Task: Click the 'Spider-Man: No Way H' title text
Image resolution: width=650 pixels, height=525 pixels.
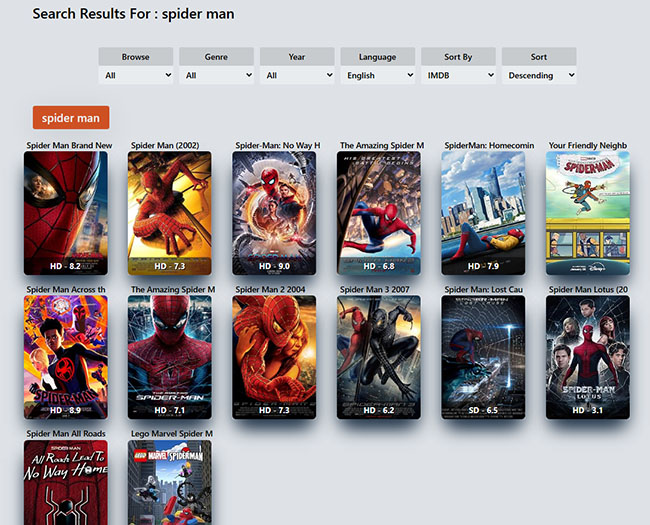Action: [278, 145]
